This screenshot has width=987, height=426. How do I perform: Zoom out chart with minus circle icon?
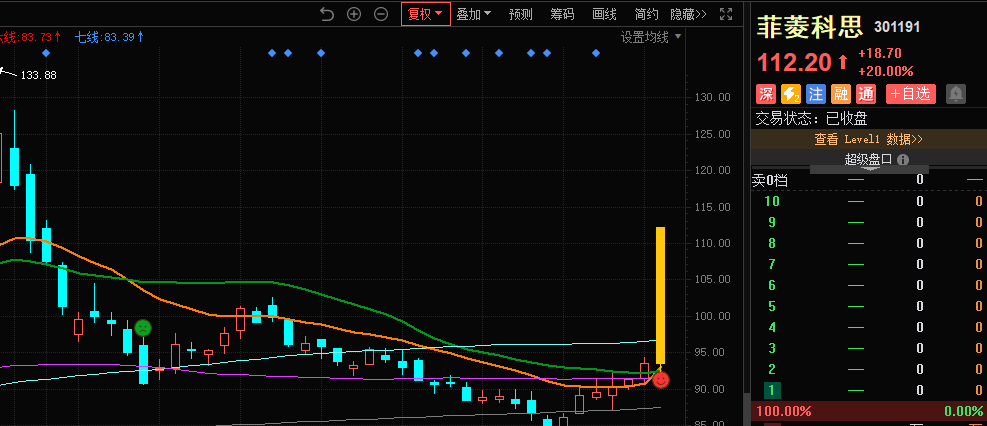click(x=381, y=14)
